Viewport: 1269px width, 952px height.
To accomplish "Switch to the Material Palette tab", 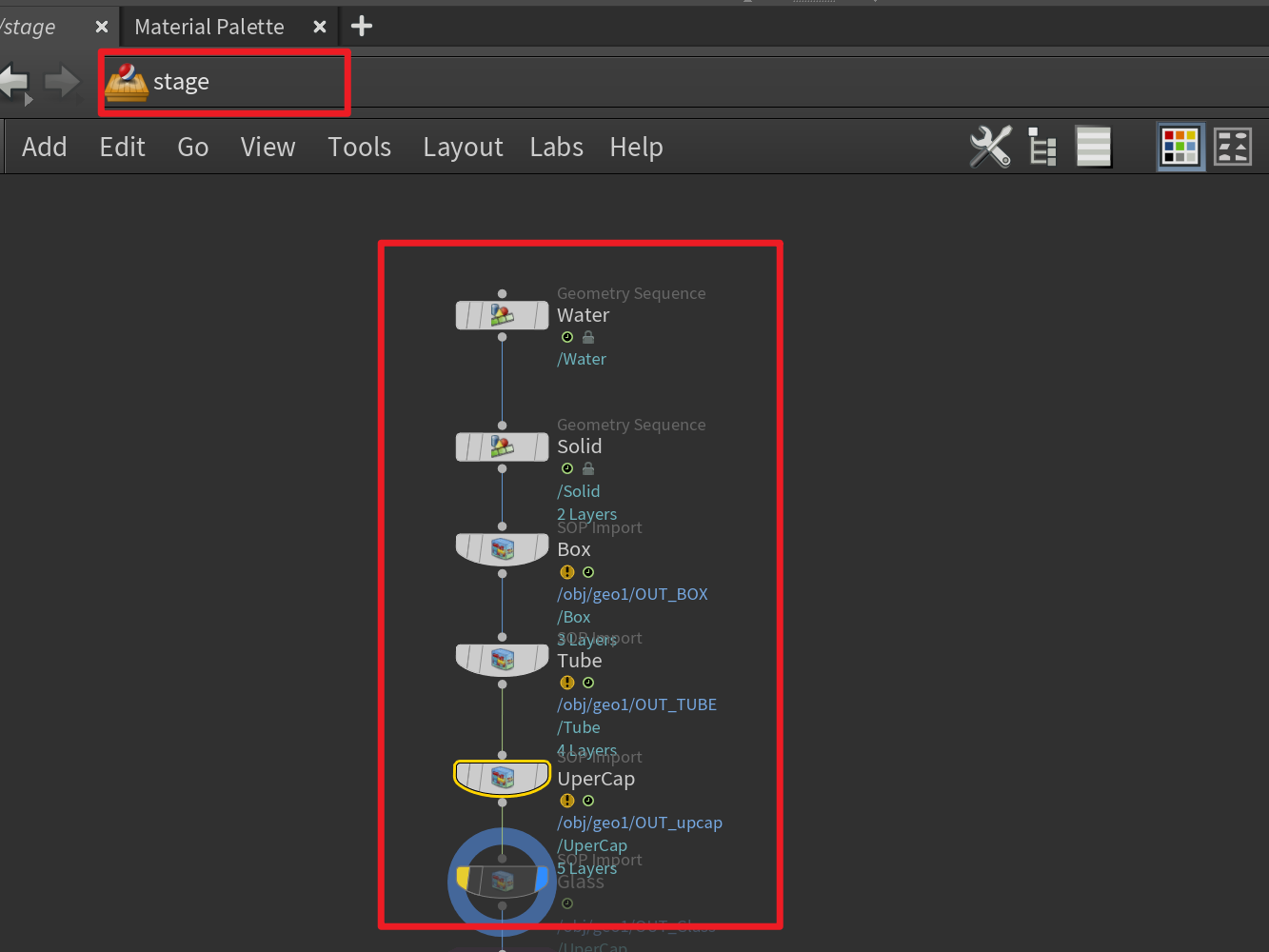I will tap(209, 27).
